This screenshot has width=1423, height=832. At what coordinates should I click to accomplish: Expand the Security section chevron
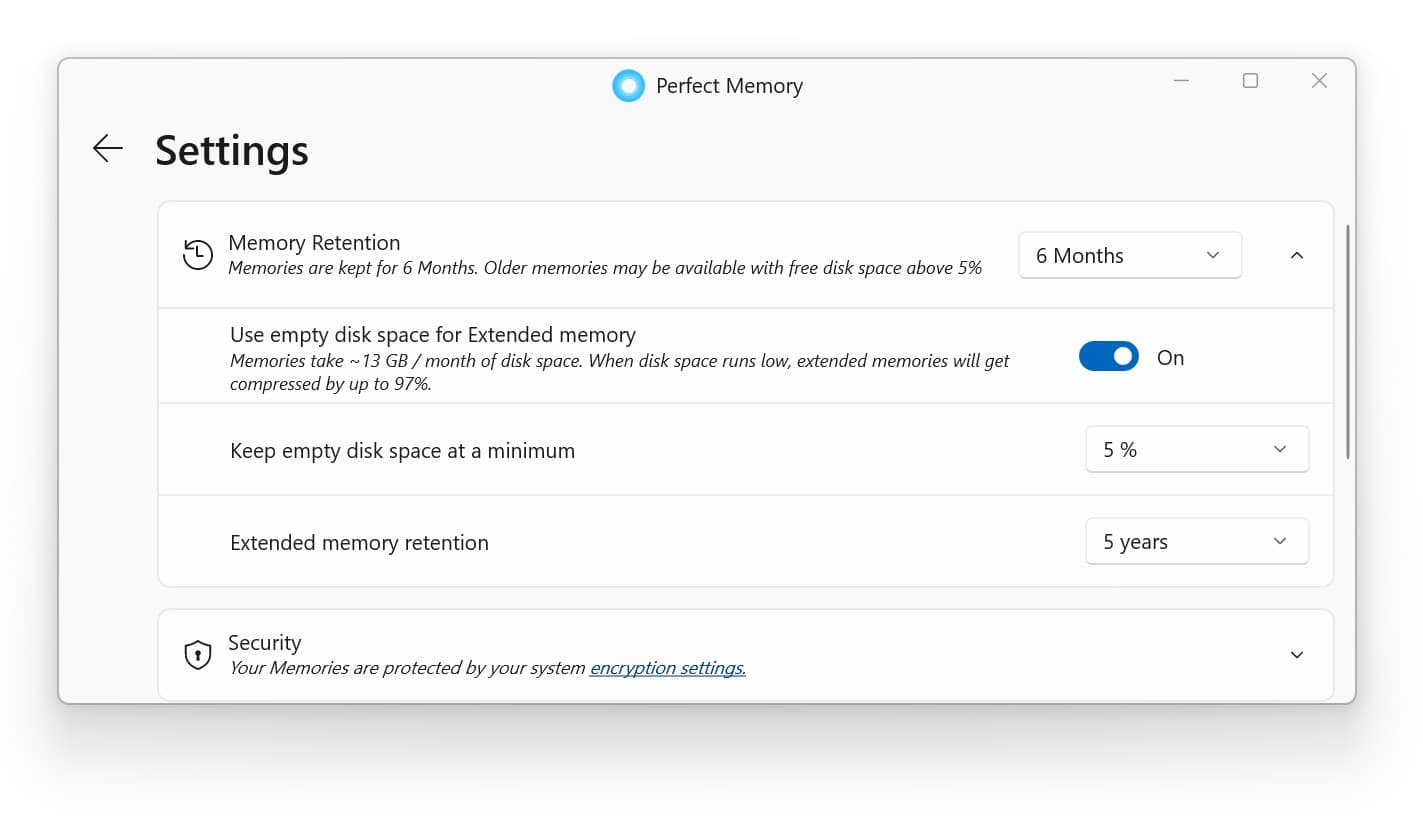[1297, 655]
